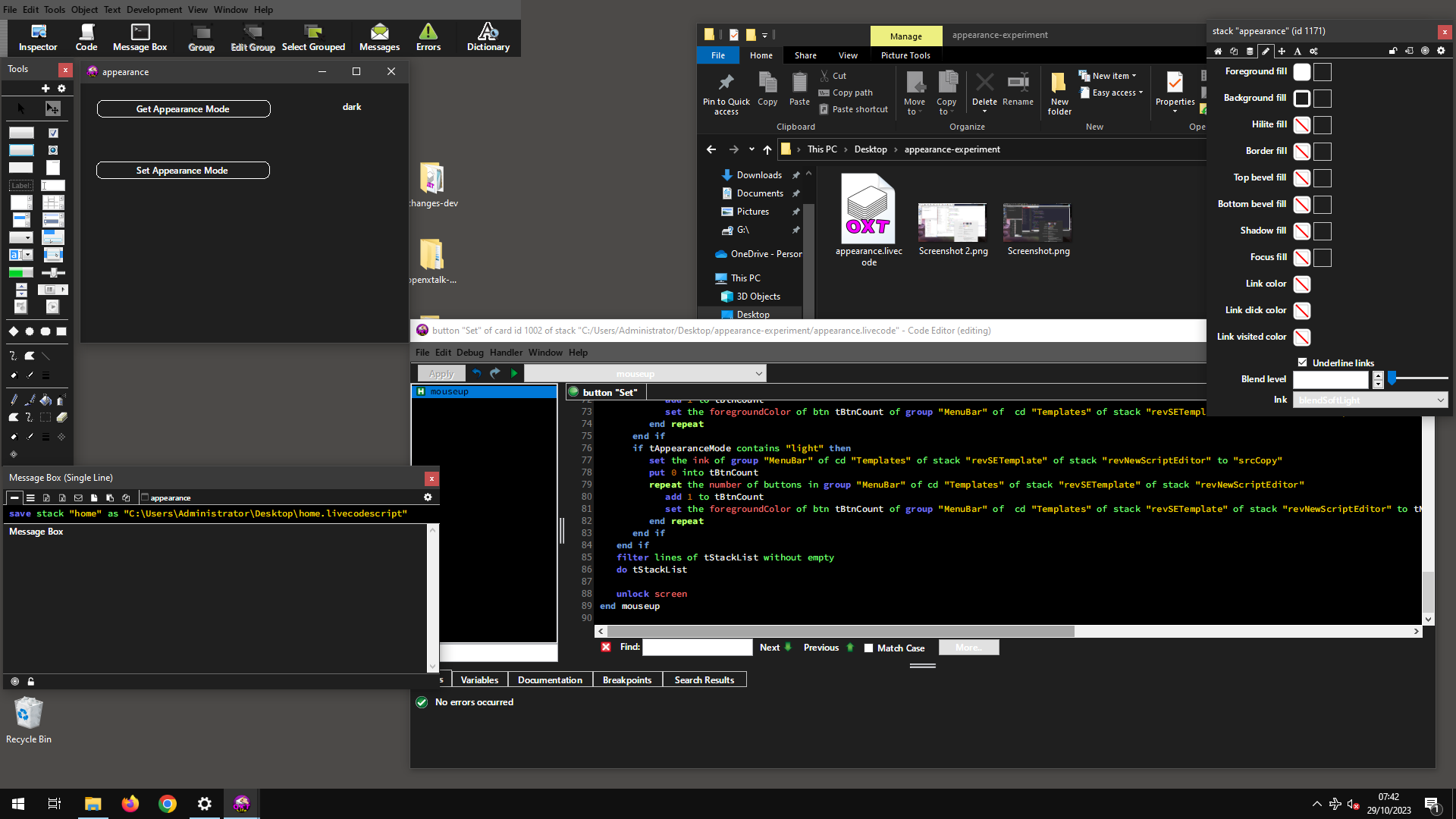Expand Easy access dropdown in Explorer ribbon
This screenshot has height=819, width=1456.
1111,93
